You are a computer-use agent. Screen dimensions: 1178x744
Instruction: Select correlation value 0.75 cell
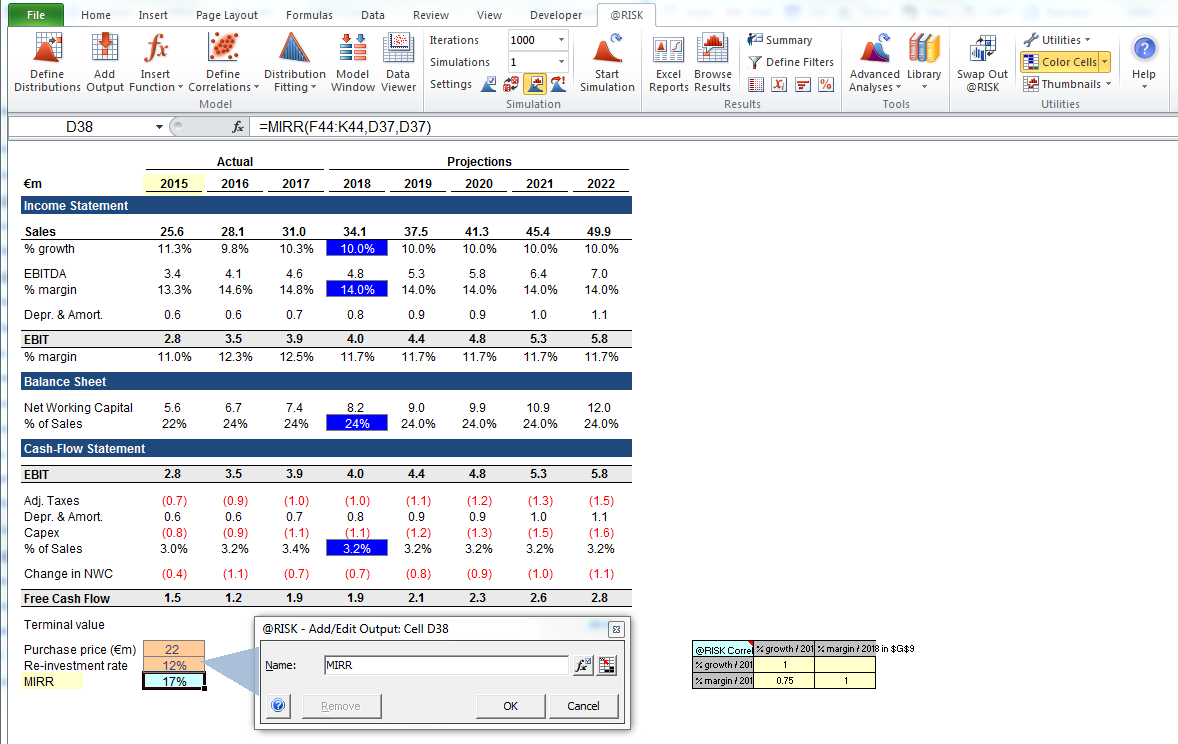coord(784,680)
